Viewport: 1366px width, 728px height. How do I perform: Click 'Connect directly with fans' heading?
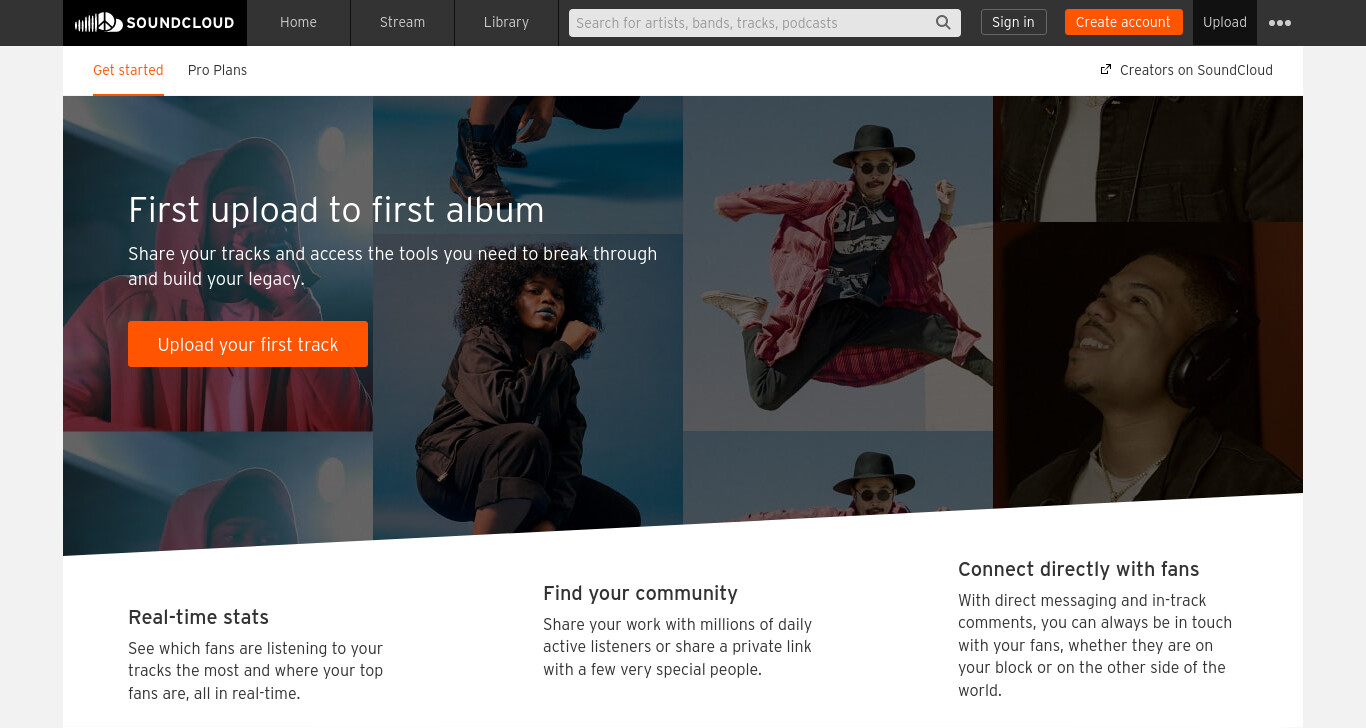point(1078,569)
